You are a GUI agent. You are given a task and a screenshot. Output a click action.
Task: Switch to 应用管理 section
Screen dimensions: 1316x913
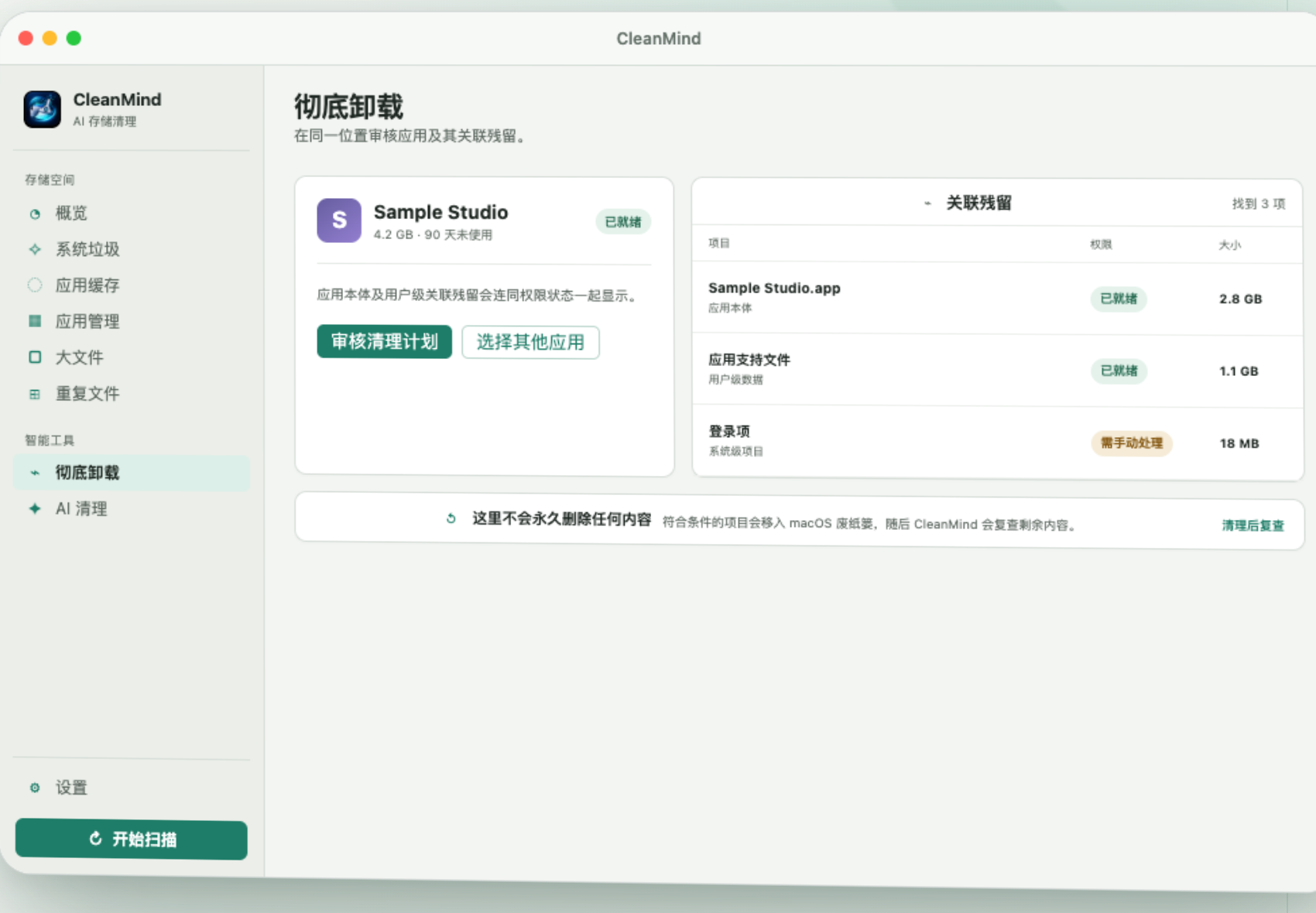point(131,321)
